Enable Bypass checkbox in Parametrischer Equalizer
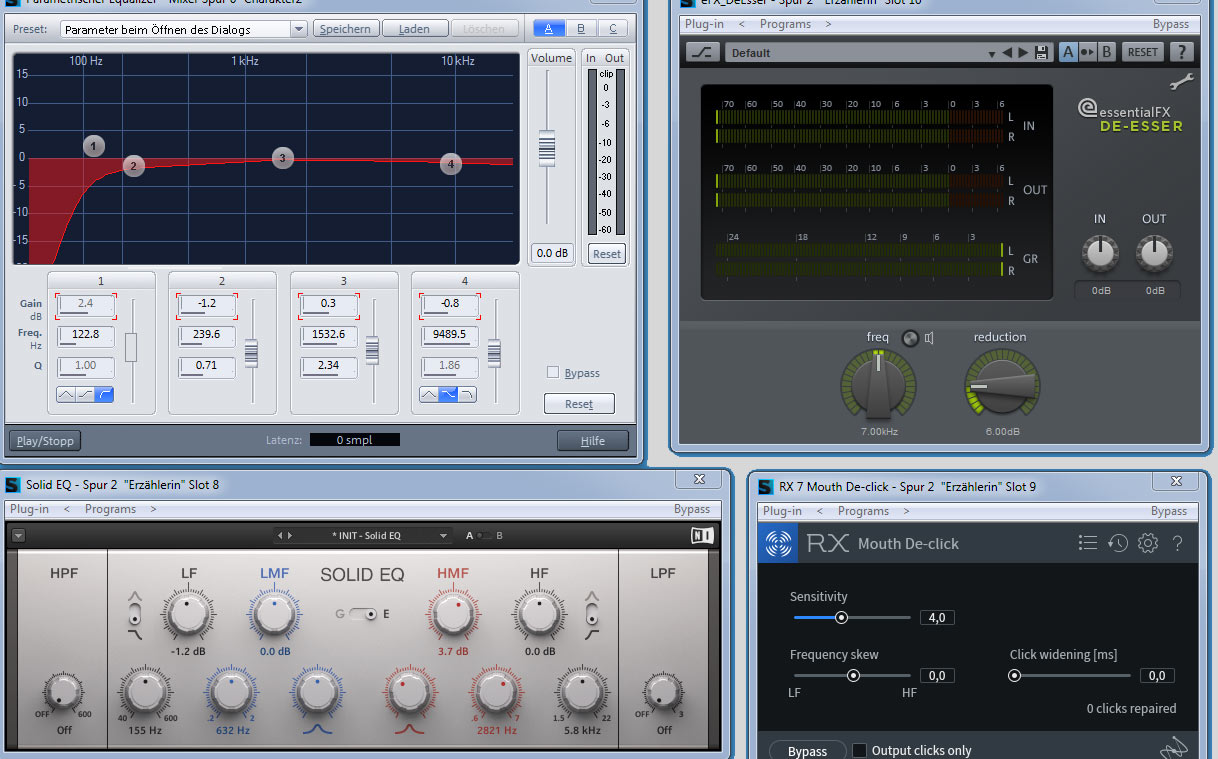Viewport: 1218px width, 759px height. click(553, 373)
